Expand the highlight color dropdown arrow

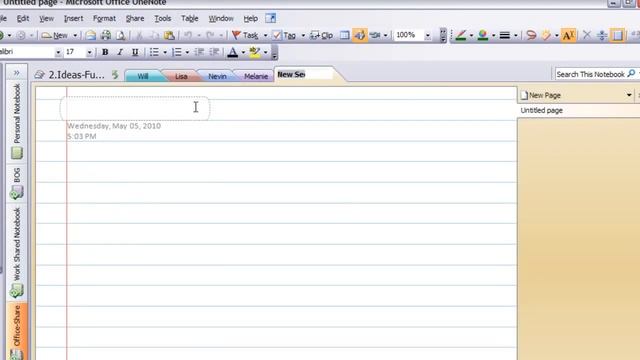265,52
